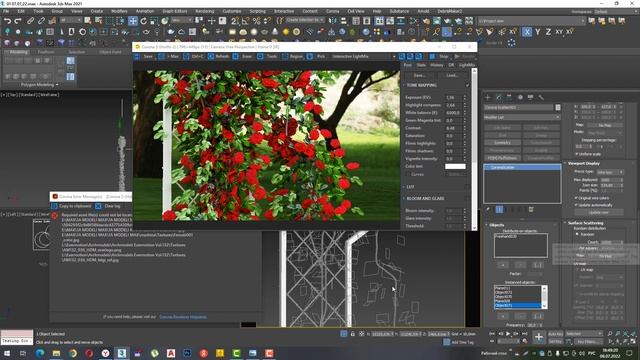Activate the Select and Link chain icon

[31, 21]
